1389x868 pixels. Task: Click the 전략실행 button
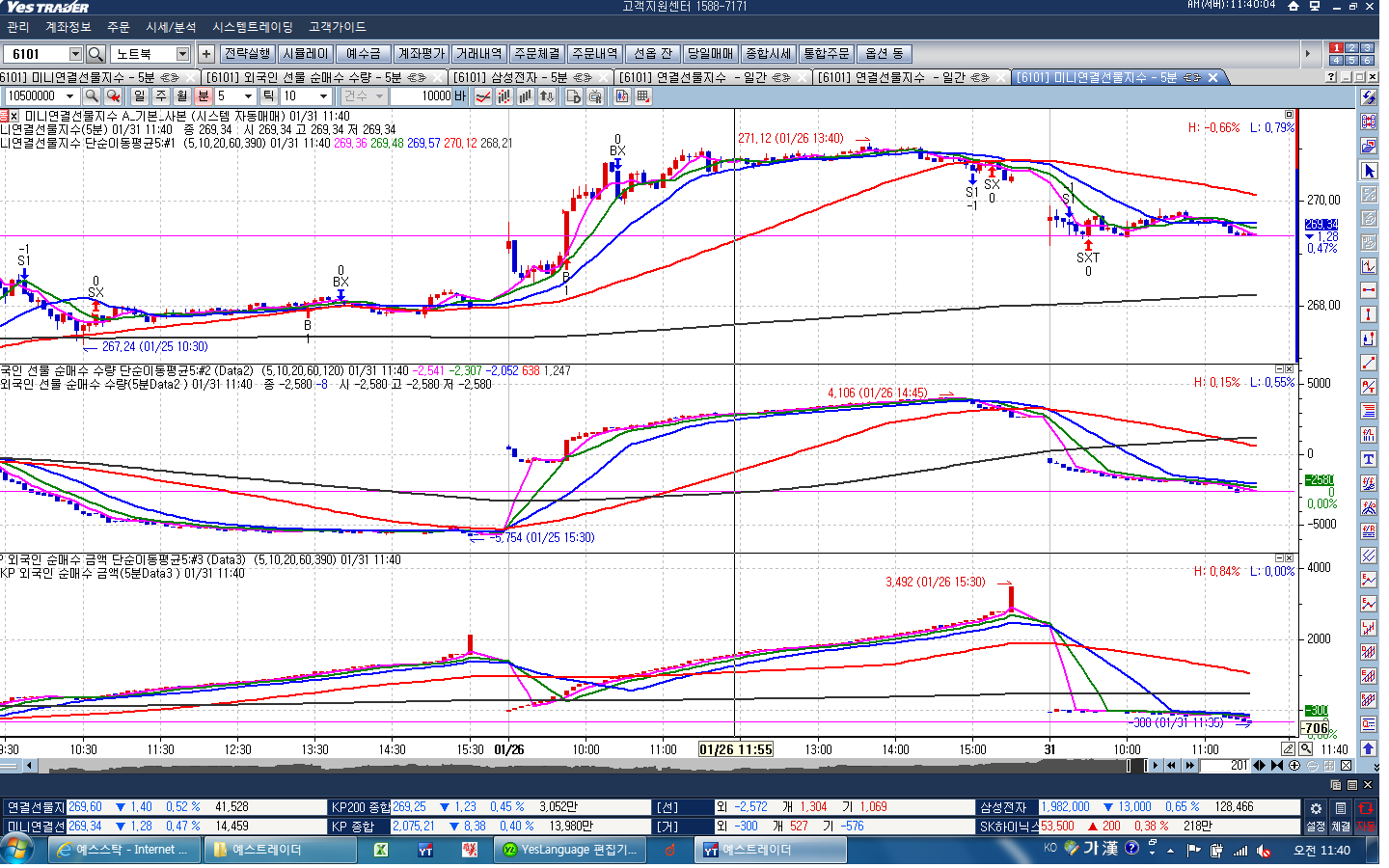click(x=248, y=54)
